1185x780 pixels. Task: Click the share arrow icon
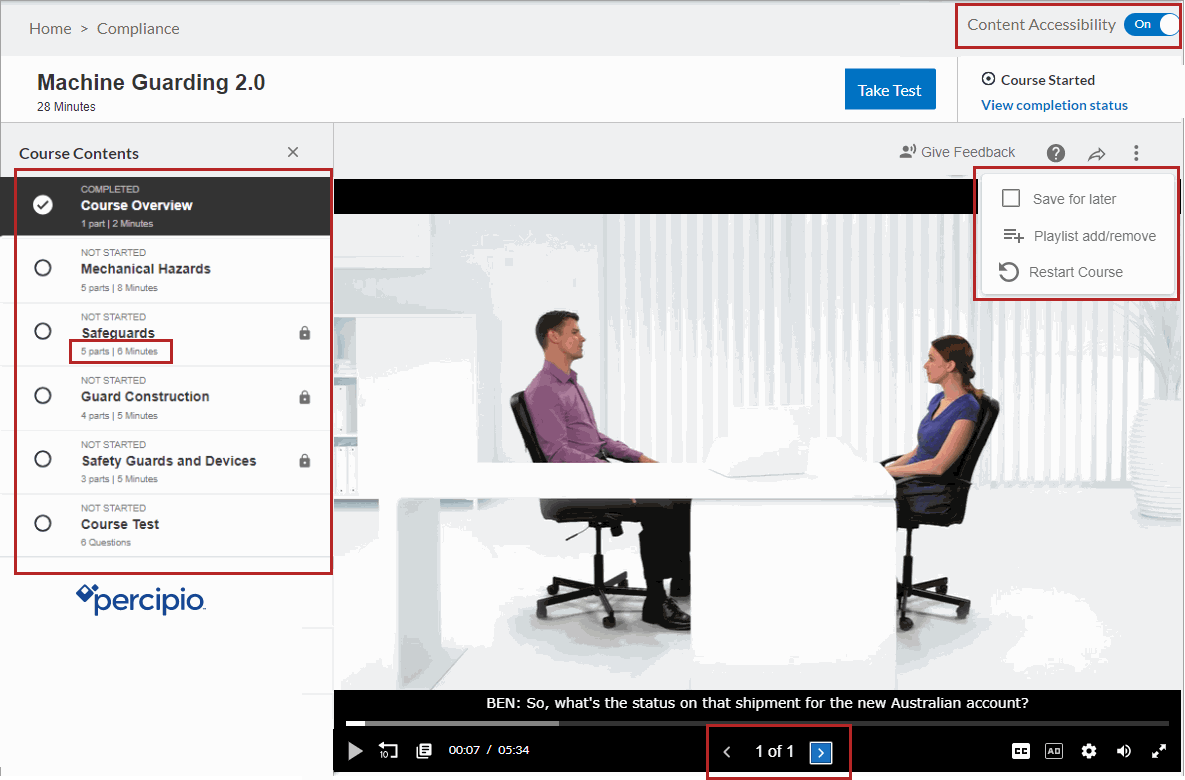point(1096,152)
